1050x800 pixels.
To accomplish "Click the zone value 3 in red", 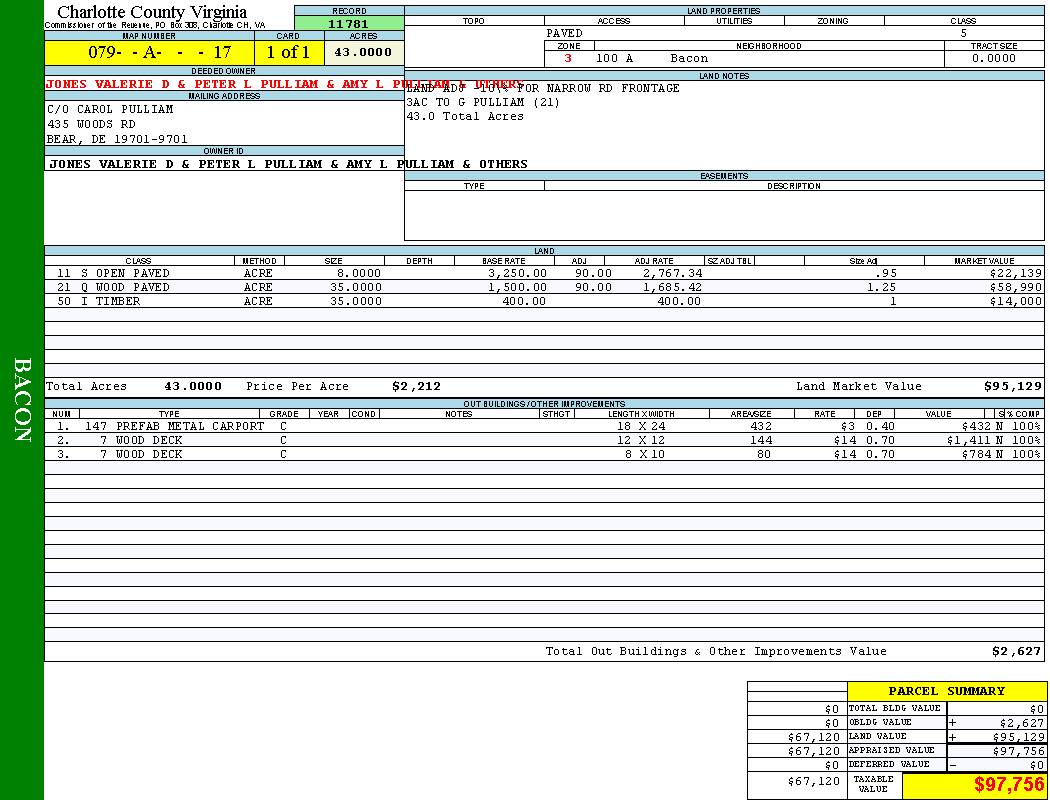I will (x=568, y=59).
